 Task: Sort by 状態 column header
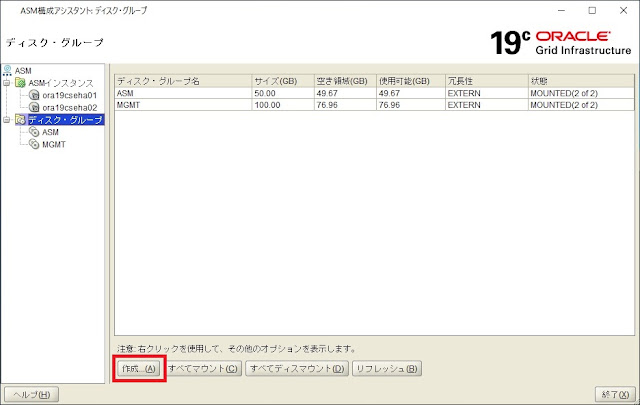[581, 81]
